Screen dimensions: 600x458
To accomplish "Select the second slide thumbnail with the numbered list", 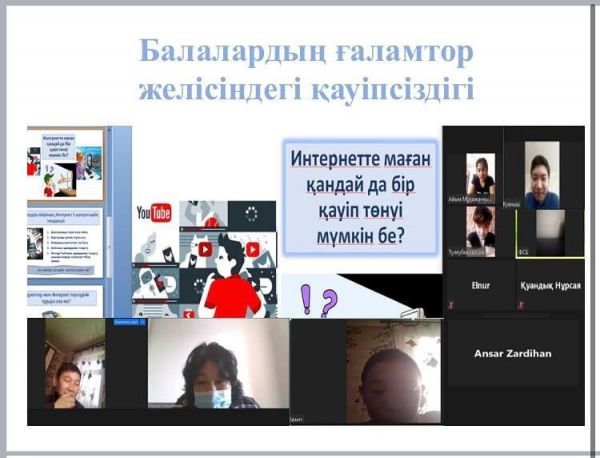I will tap(65, 239).
